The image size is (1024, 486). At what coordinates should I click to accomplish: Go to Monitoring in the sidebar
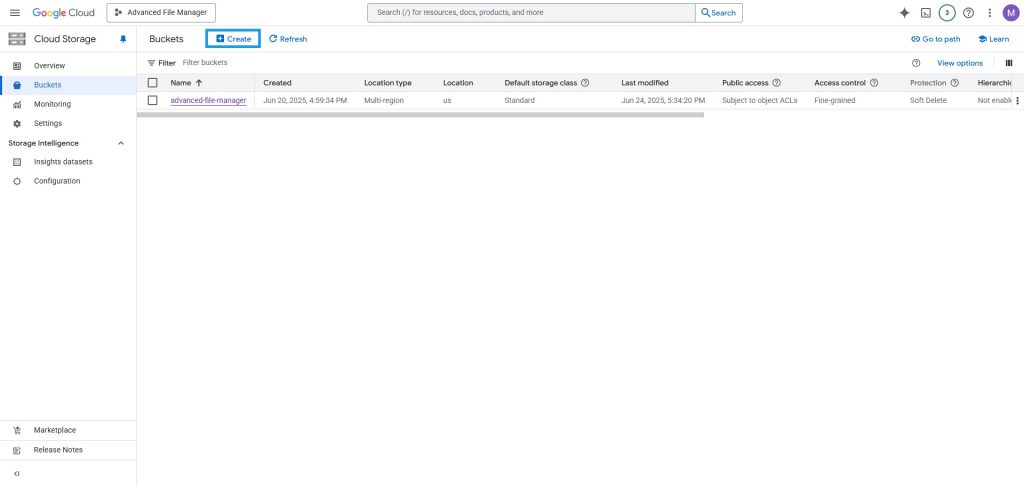[x=52, y=104]
